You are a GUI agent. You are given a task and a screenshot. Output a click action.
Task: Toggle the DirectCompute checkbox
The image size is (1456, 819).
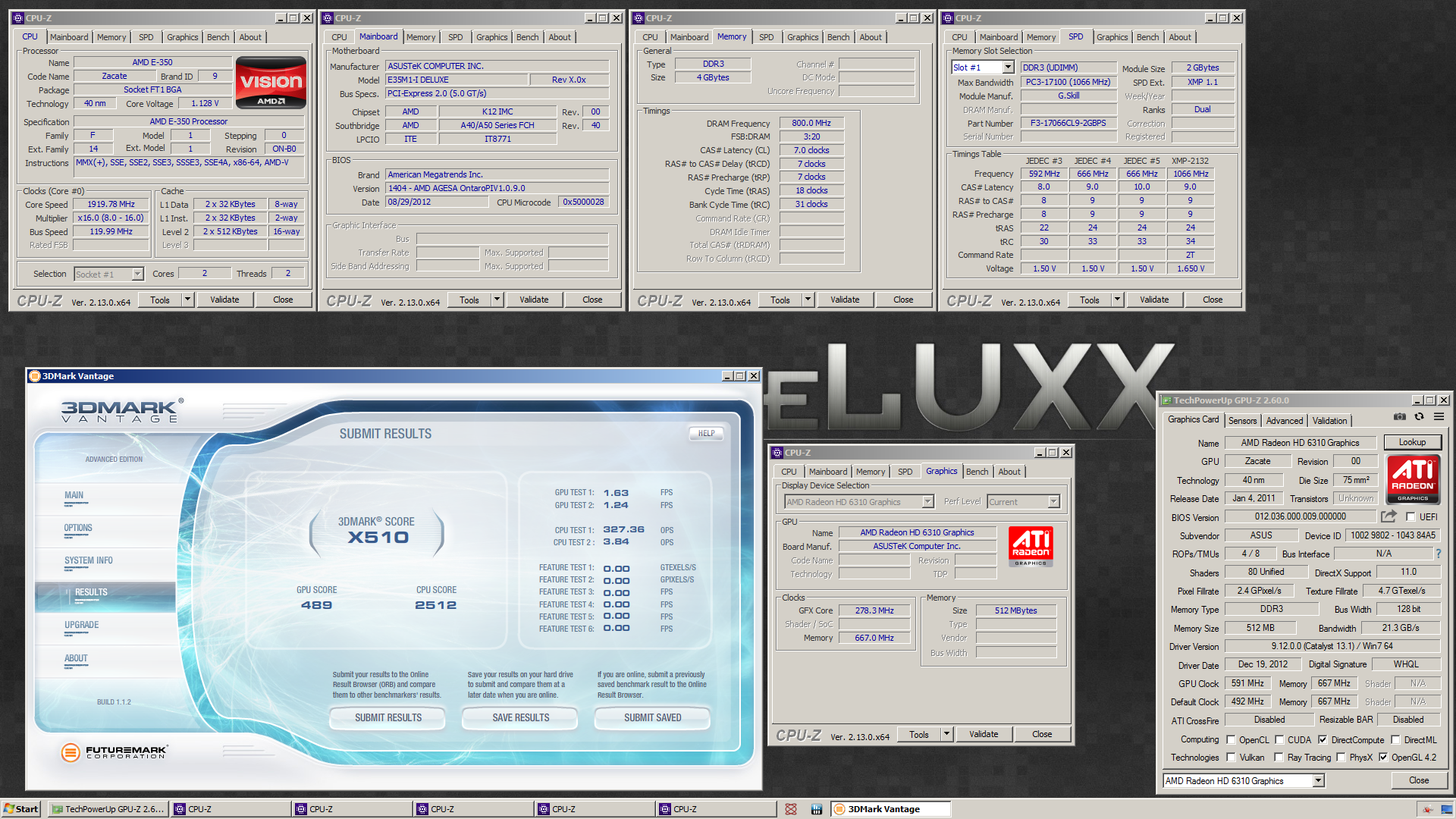coord(1323,740)
